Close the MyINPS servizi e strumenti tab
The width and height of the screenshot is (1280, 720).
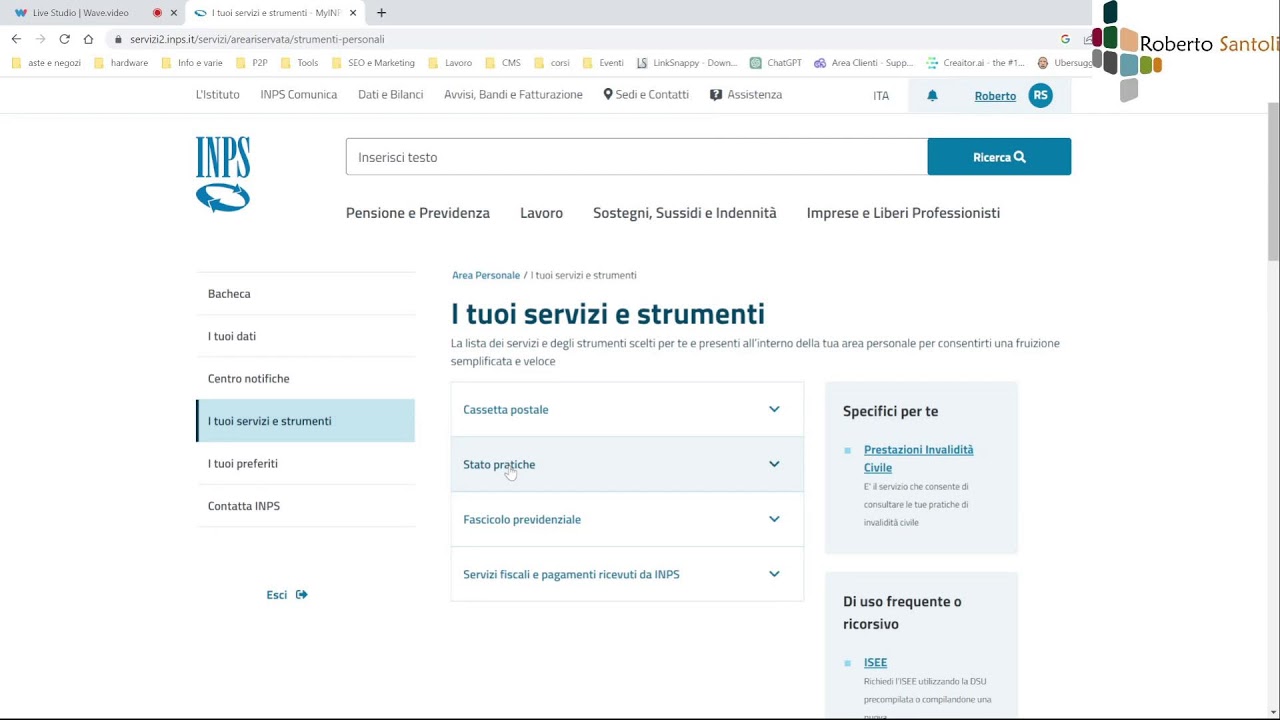pos(353,13)
